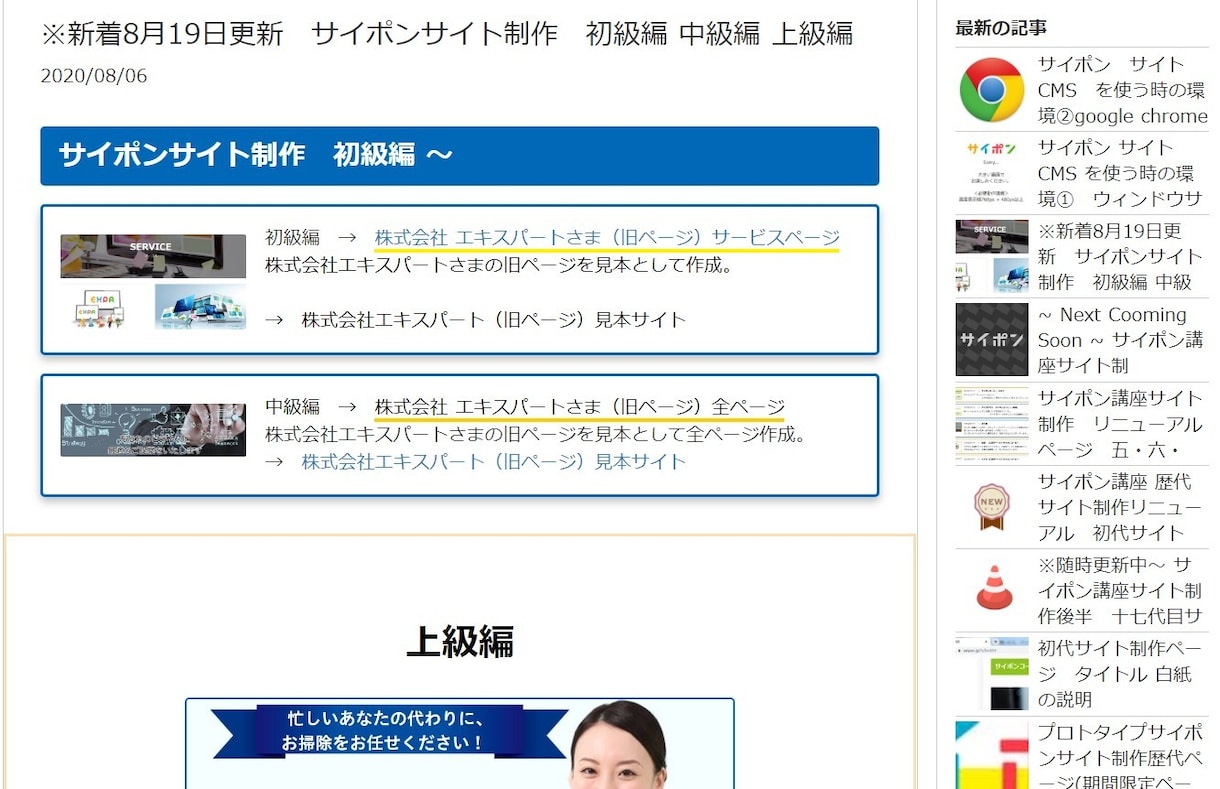Click the NEW badge ribbon icon
Image resolution: width=1220 pixels, height=789 pixels.
[992, 506]
